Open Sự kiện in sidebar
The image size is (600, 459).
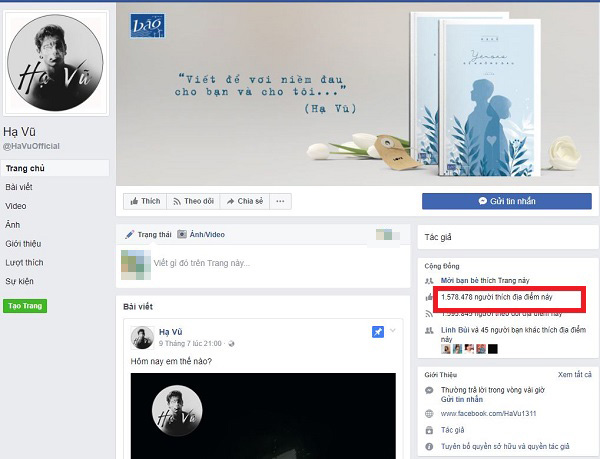[20, 281]
